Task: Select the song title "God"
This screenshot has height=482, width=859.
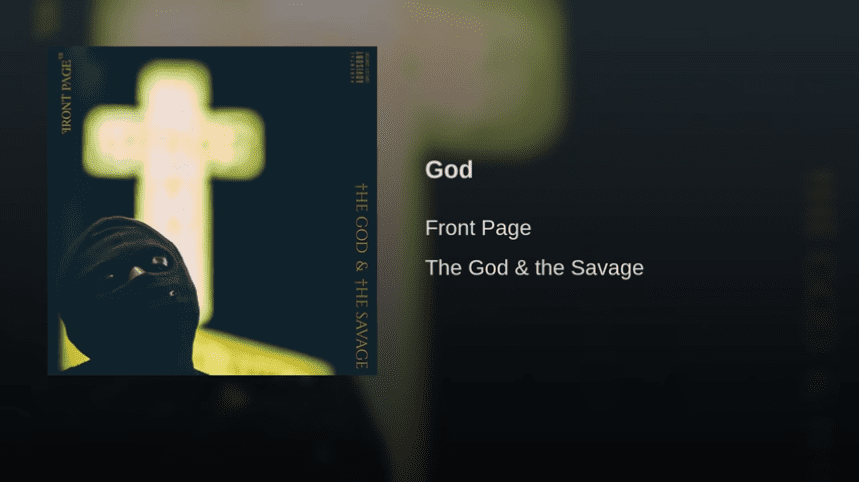Action: coord(449,170)
